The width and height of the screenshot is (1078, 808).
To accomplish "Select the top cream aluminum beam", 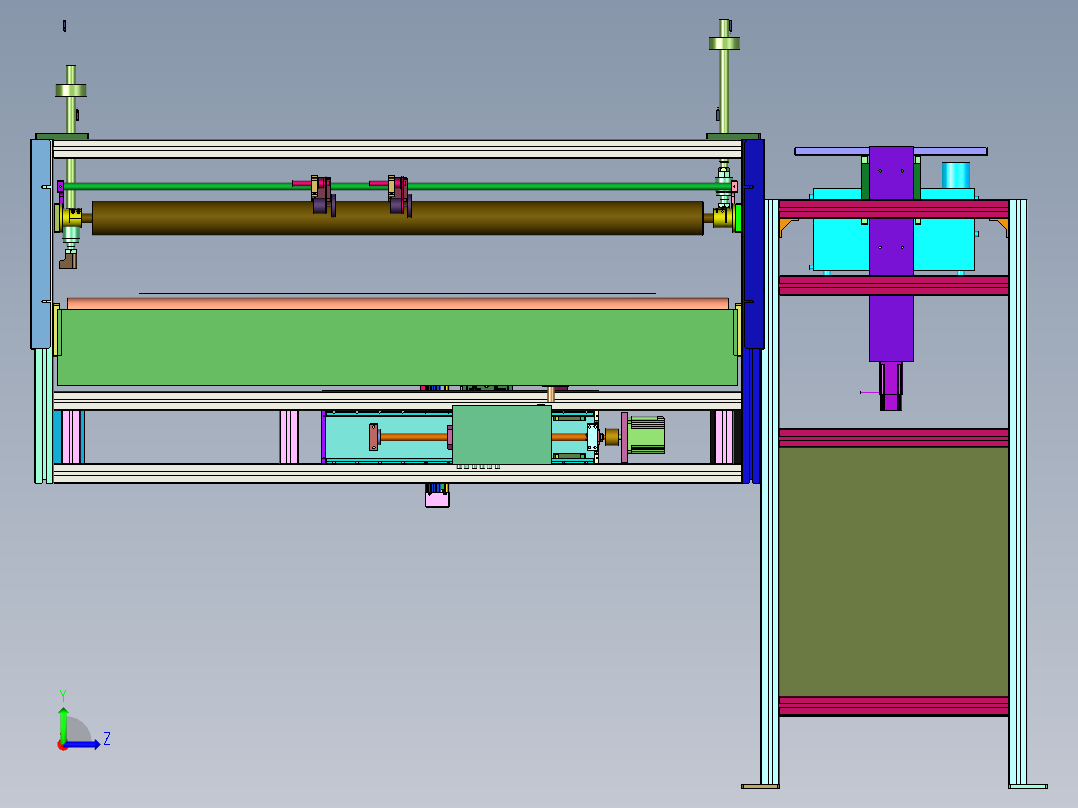I will 397,149.
